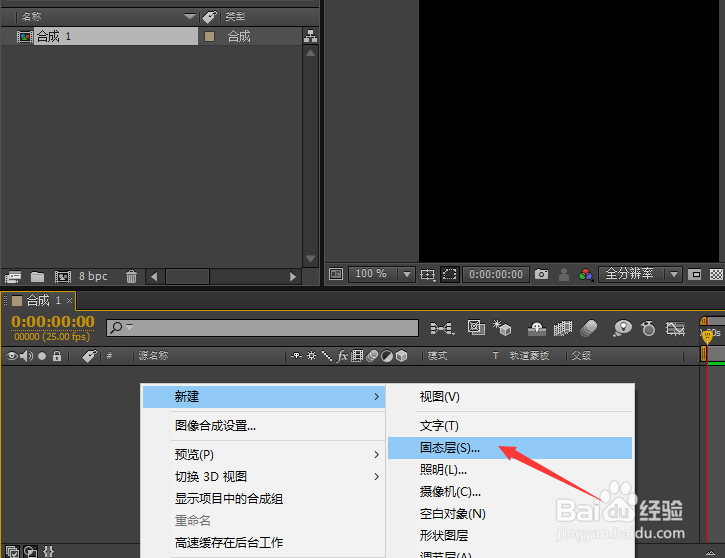
Task: Open flowchart view icon in project panel
Action: click(x=310, y=36)
